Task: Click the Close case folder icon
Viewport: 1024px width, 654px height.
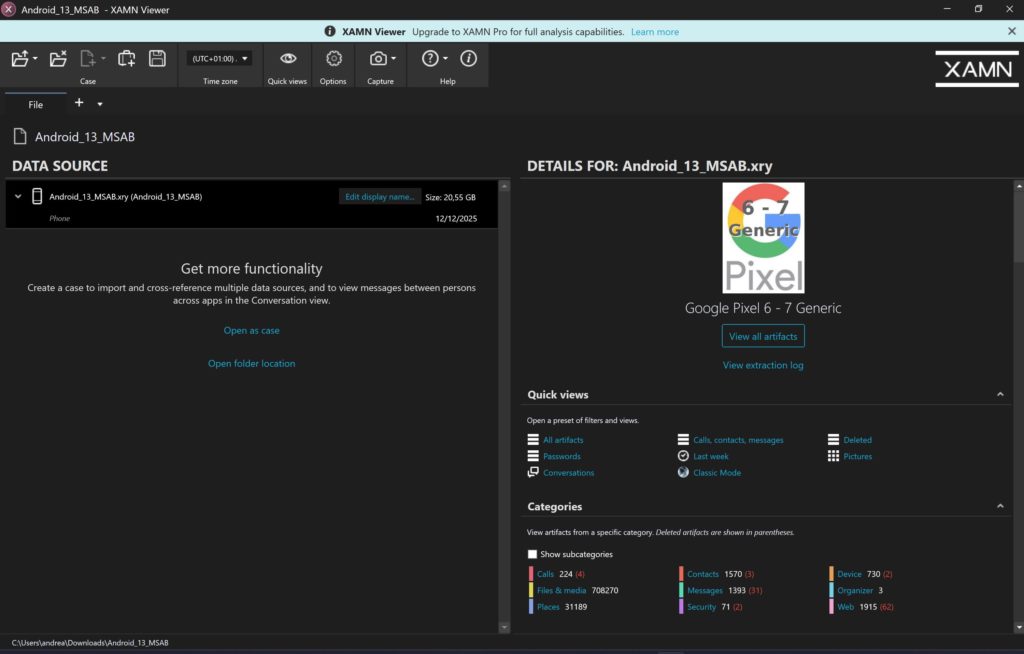Action: 58,59
